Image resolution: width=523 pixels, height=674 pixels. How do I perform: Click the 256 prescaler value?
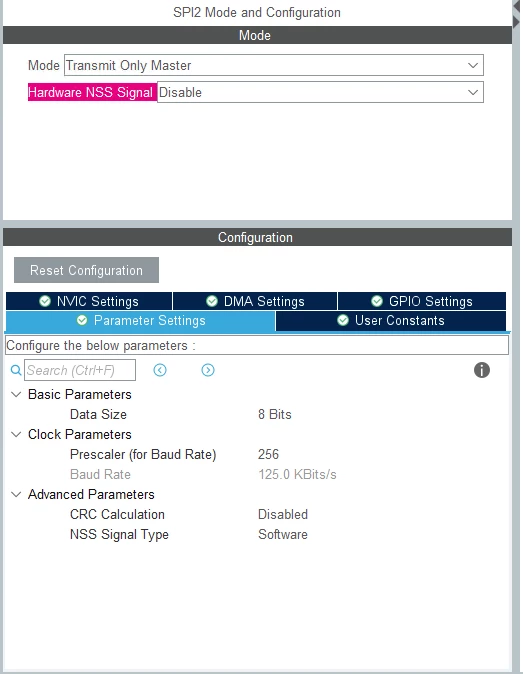(x=269, y=454)
